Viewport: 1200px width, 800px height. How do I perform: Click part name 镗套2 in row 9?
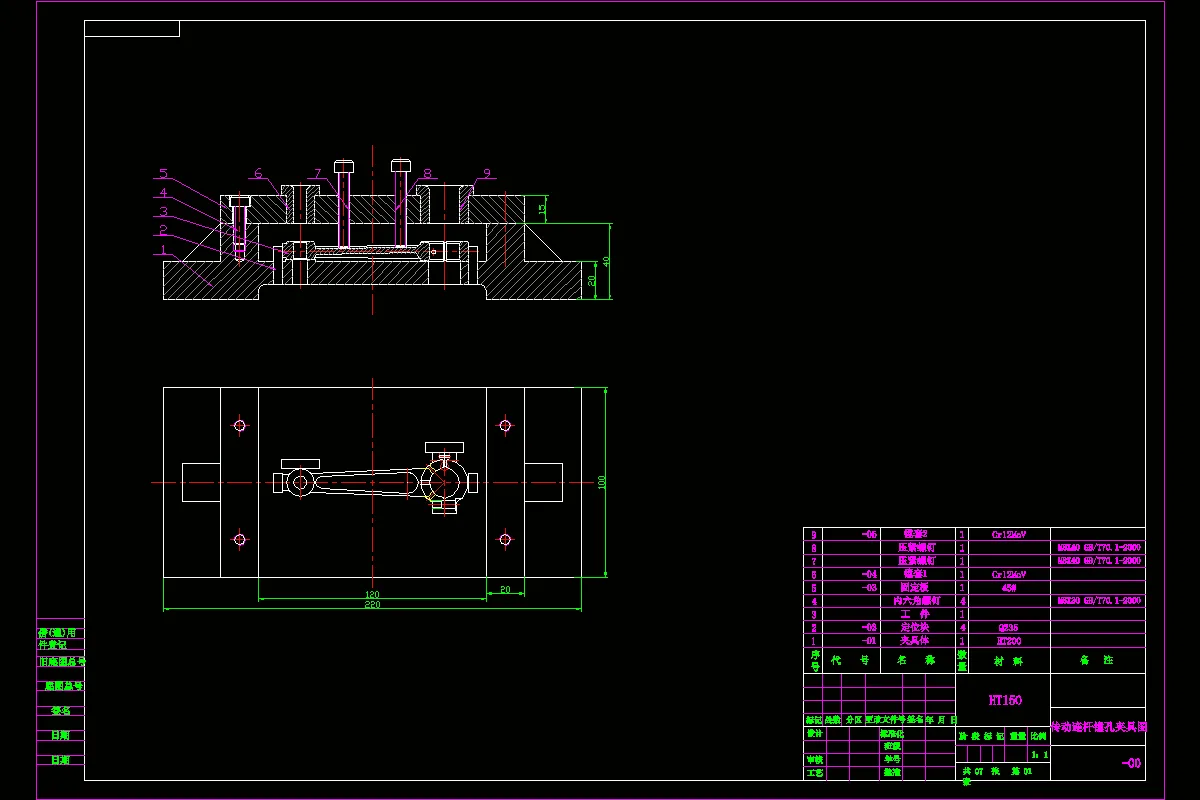(x=915, y=535)
